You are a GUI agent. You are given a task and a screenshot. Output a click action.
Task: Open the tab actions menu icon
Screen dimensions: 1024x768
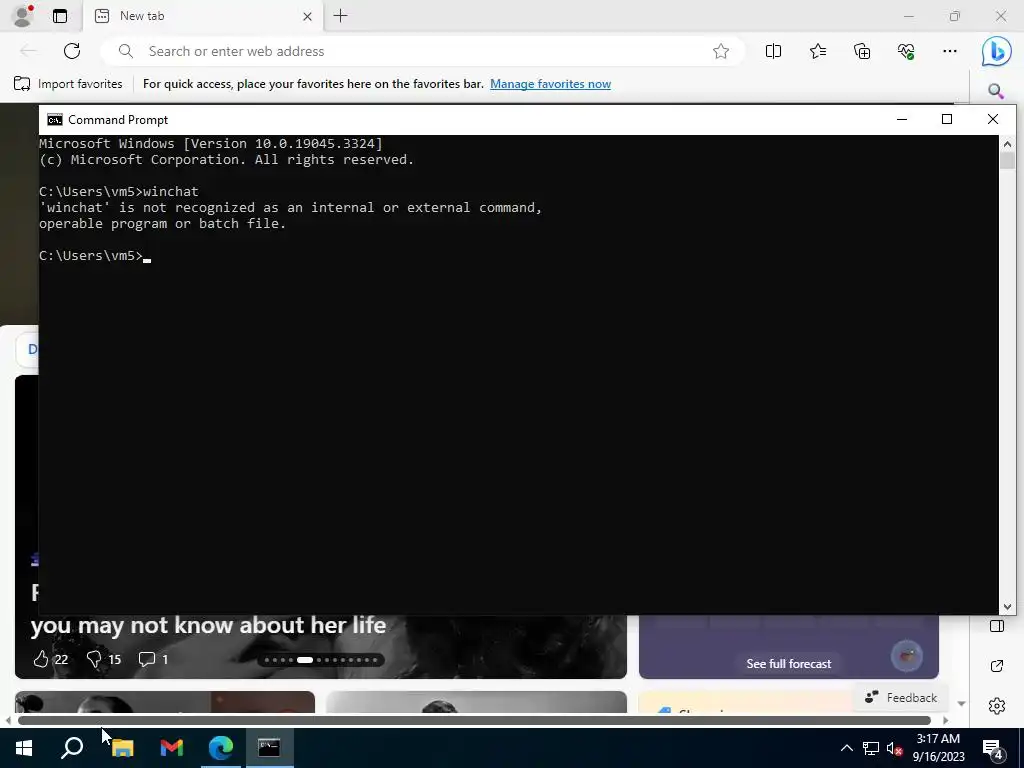click(60, 16)
